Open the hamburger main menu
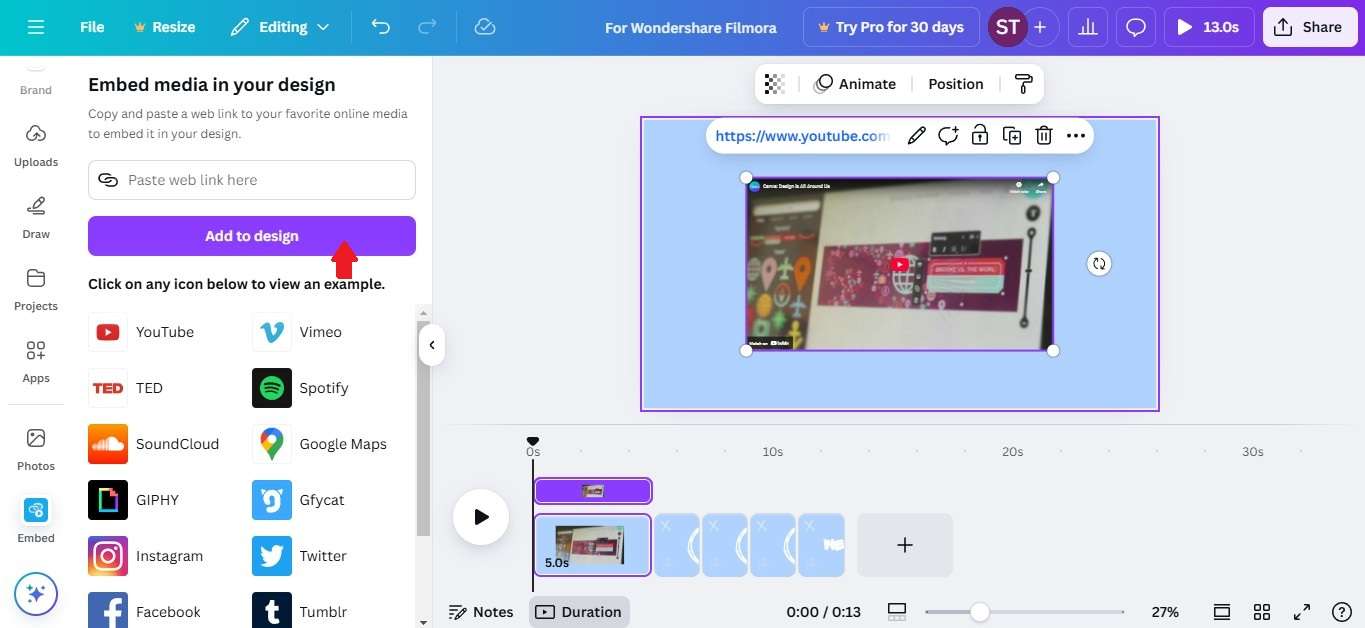 (36, 27)
